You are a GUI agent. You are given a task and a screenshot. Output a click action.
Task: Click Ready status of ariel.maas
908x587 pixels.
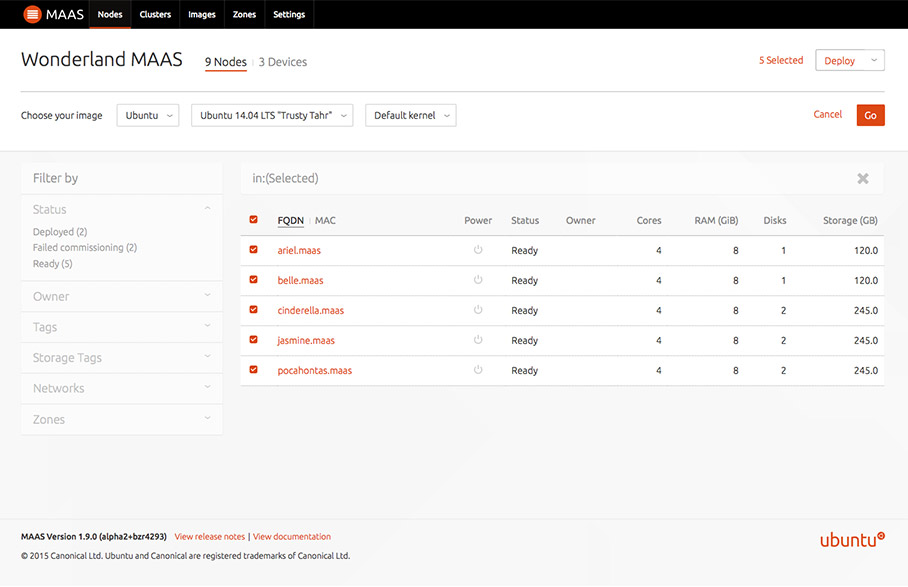point(525,251)
